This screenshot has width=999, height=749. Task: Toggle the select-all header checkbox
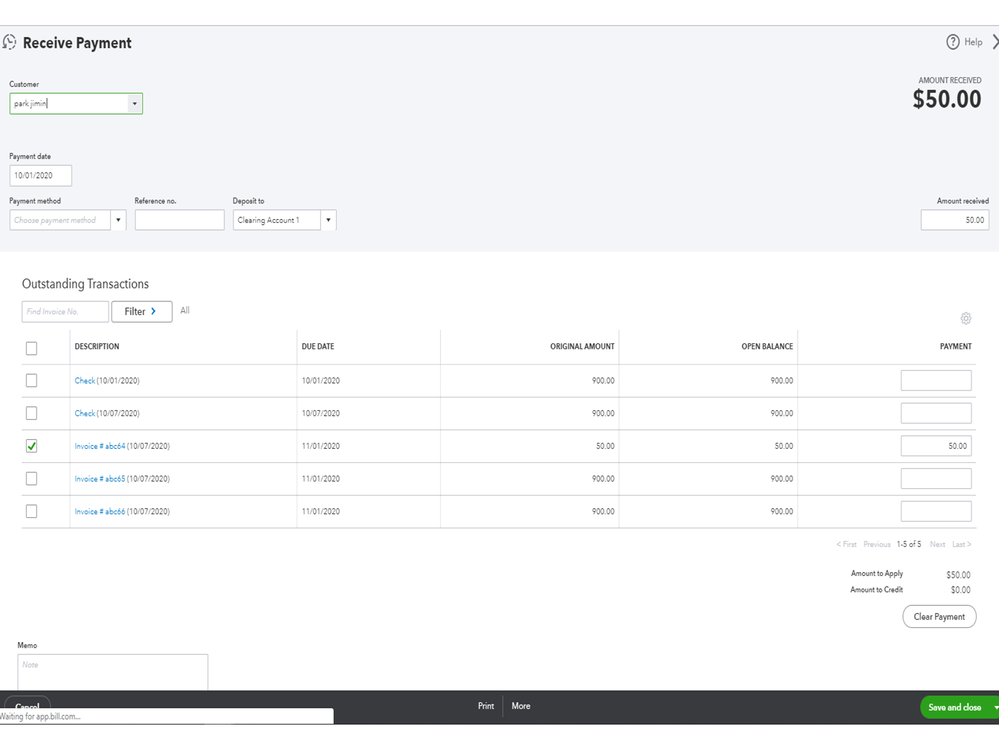click(x=31, y=348)
